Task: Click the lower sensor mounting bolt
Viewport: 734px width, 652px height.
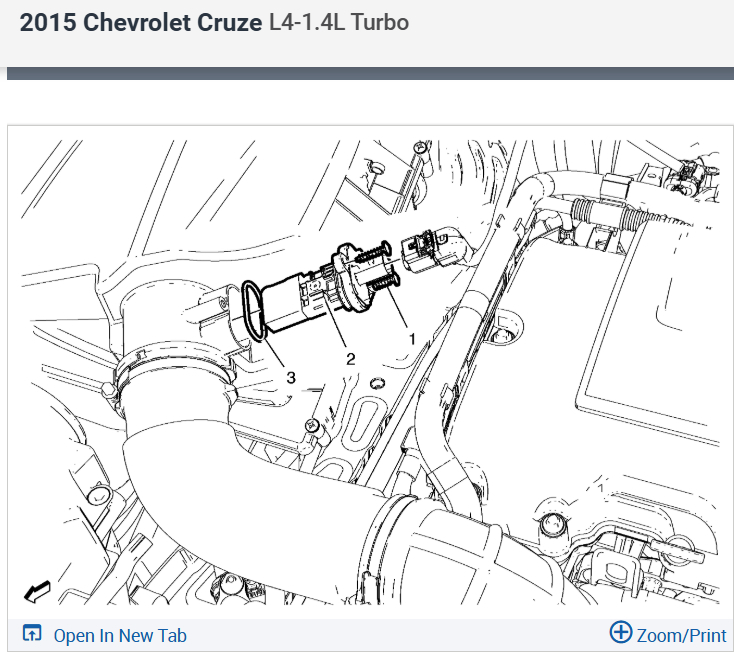Action: click(x=383, y=283)
